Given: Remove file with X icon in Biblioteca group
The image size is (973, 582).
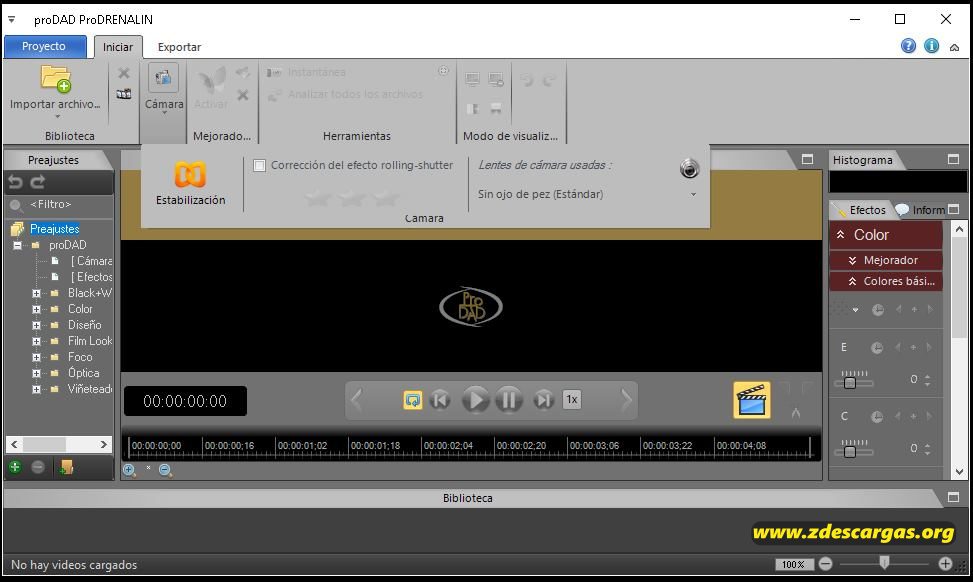Looking at the screenshot, I should pyautogui.click(x=124, y=73).
